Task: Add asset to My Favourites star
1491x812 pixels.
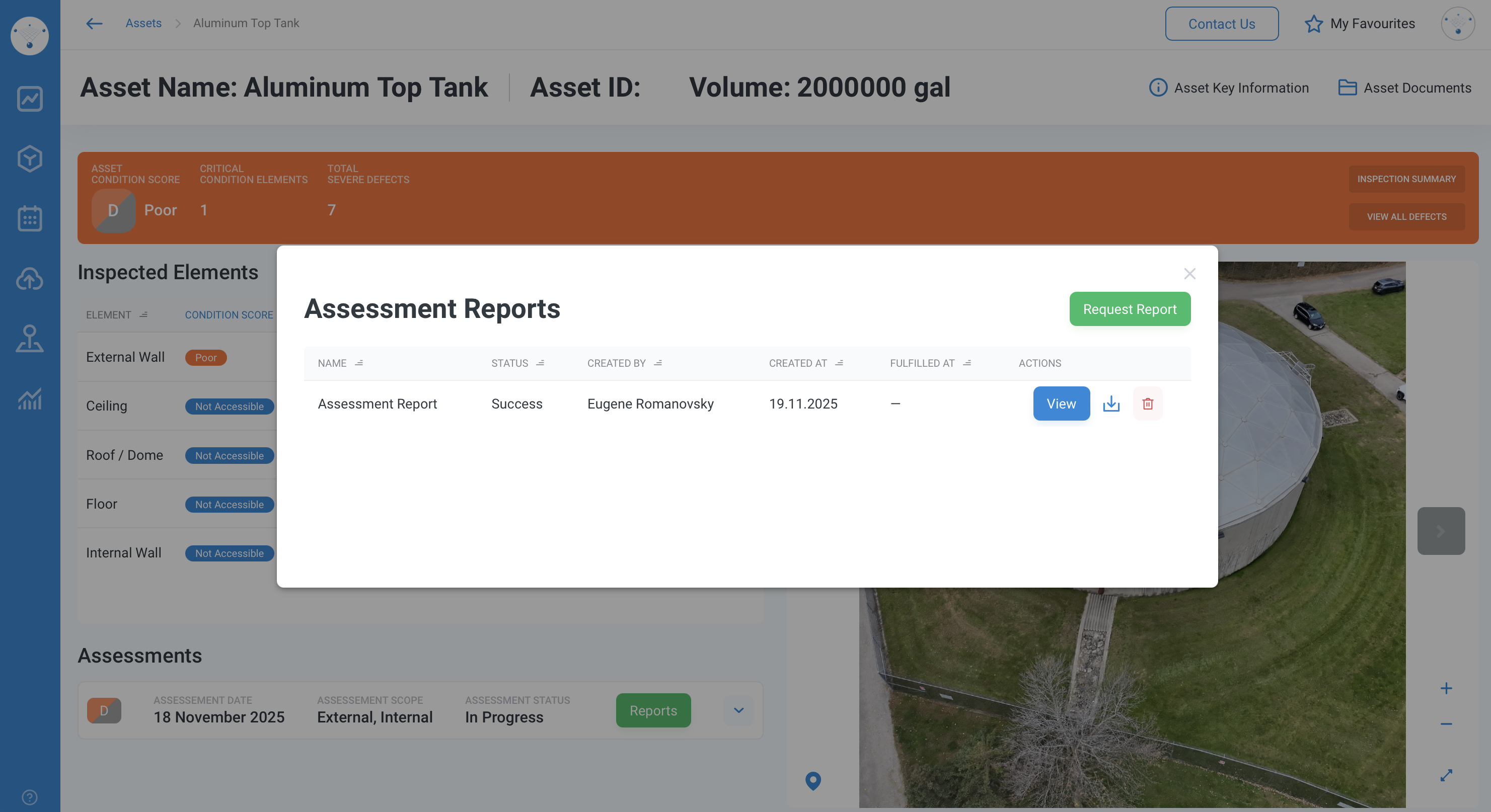Action: [x=1313, y=24]
